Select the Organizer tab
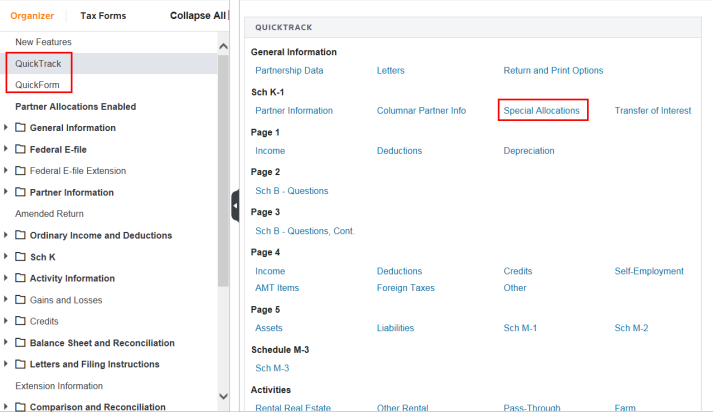Image resolution: width=713 pixels, height=412 pixels. click(x=34, y=16)
